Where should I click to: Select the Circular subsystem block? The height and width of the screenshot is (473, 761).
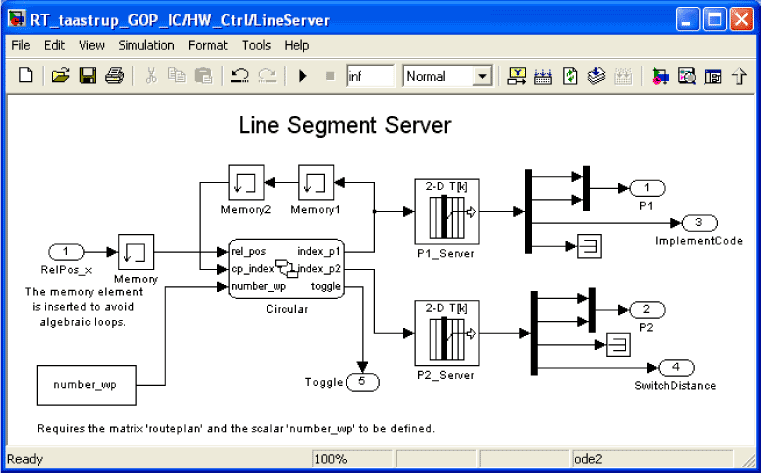click(286, 269)
